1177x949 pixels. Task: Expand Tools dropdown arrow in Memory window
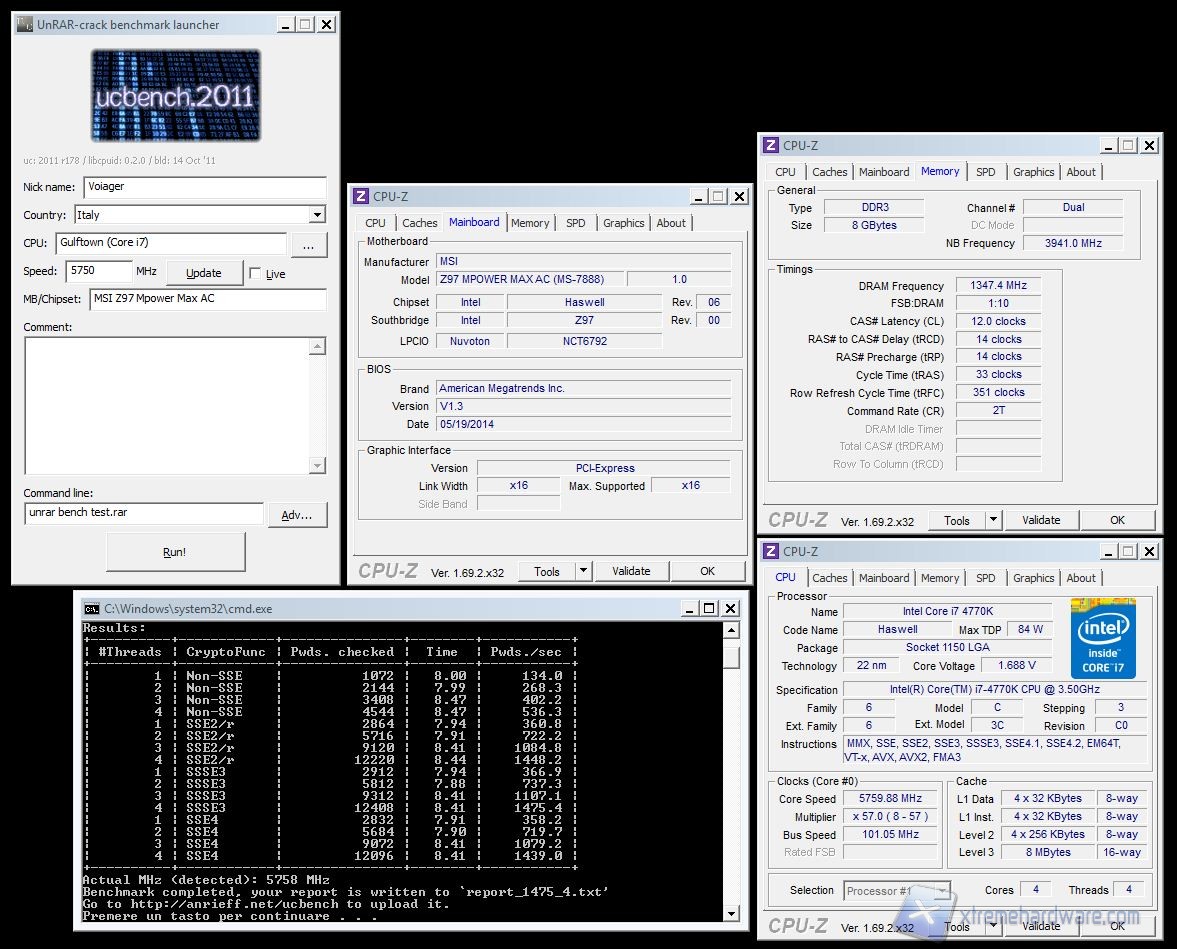[x=993, y=520]
